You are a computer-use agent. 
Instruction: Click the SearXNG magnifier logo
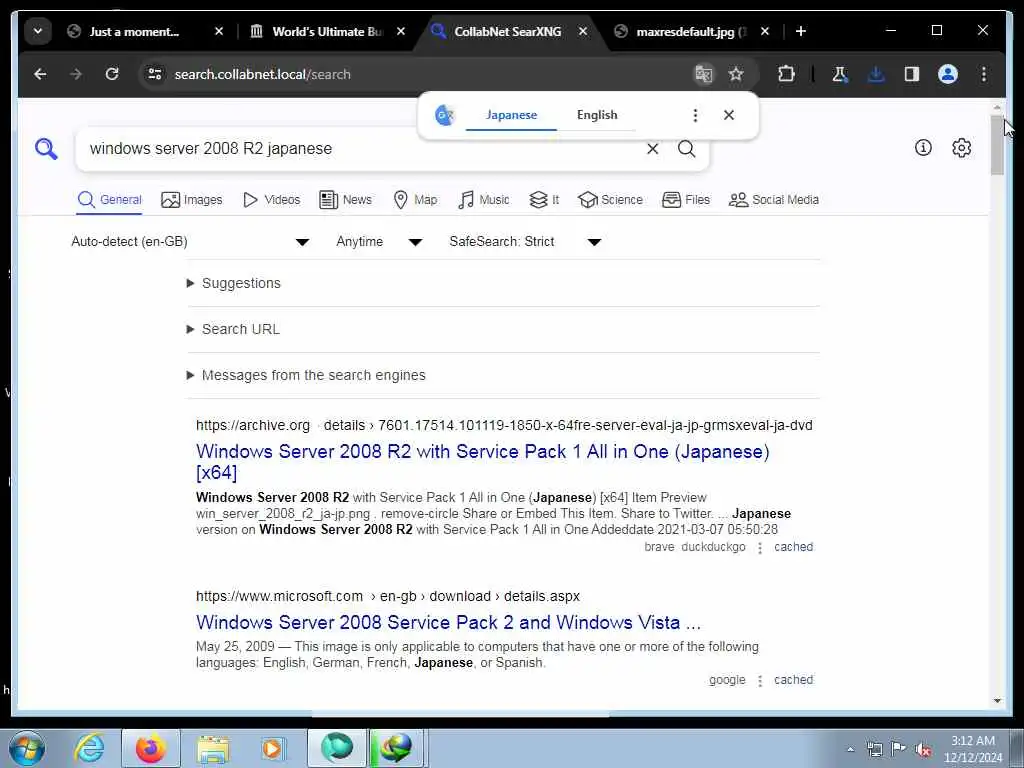coord(46,149)
